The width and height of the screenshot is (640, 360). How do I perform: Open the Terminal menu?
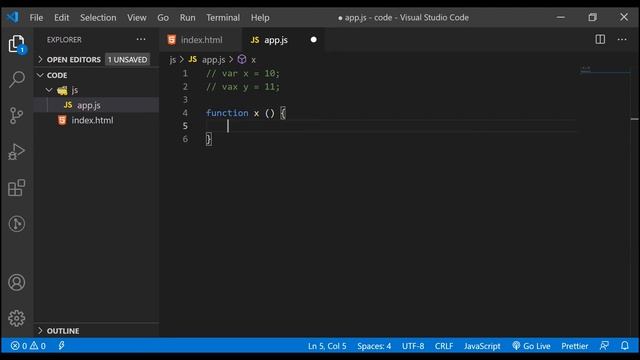223,18
